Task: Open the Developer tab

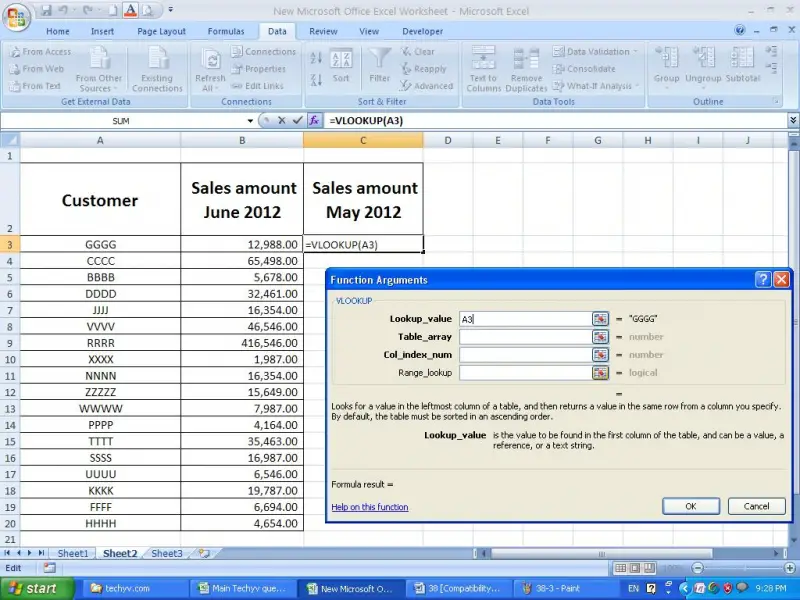Action: coord(422,31)
